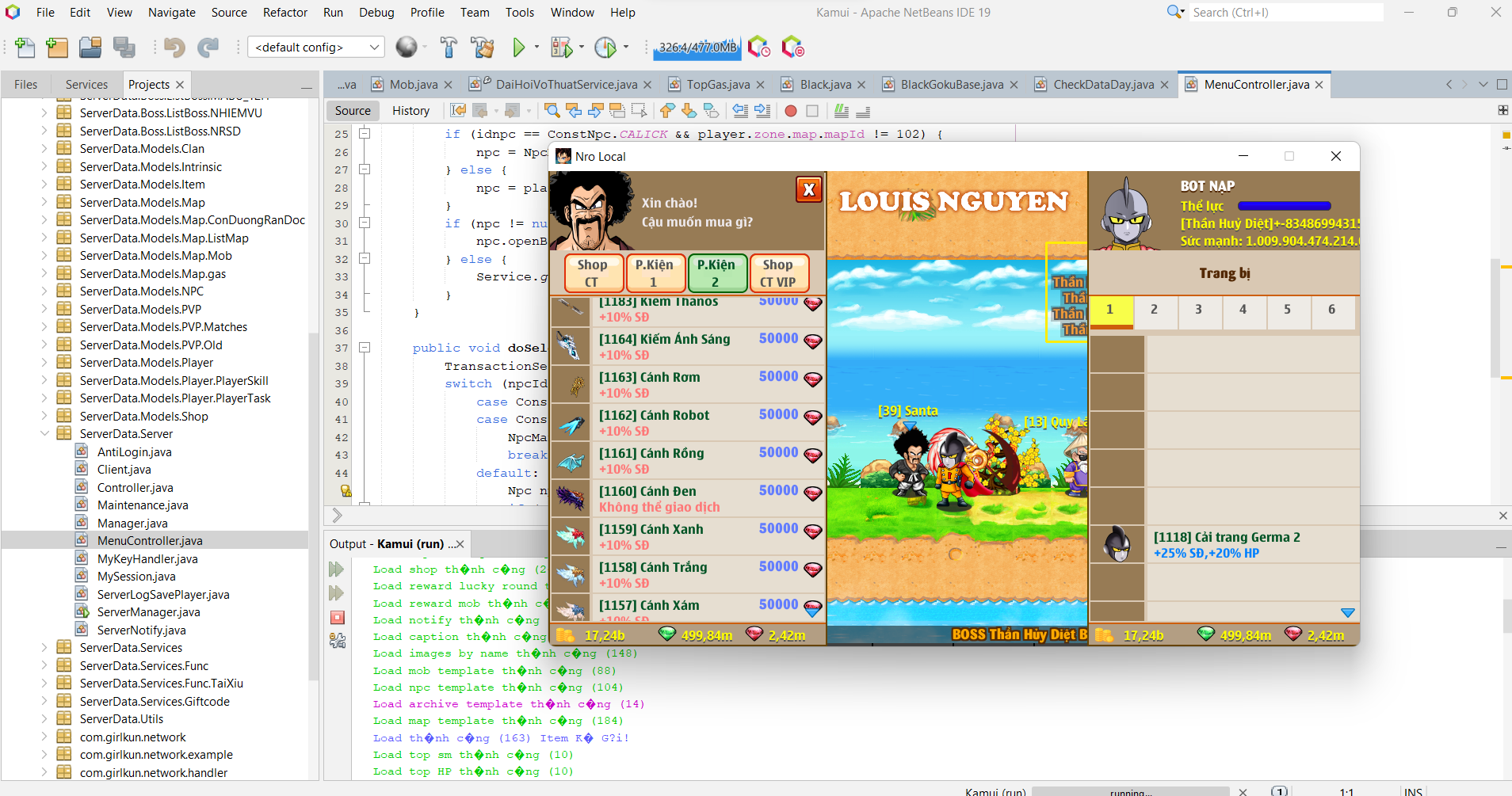This screenshot has width=1512, height=796.
Task: Open the default config dropdown
Action: point(315,48)
